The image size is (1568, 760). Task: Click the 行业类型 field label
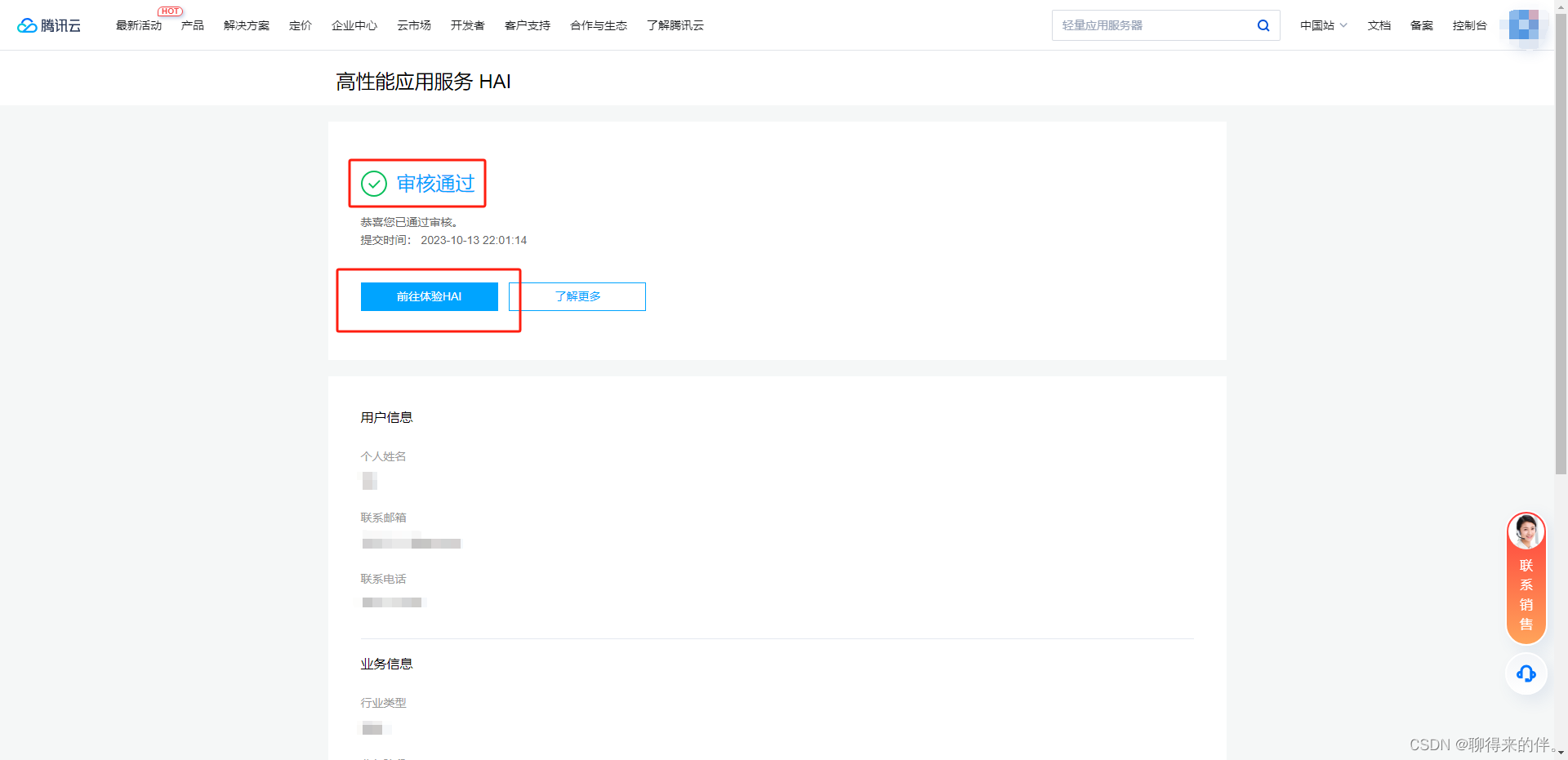pos(384,703)
